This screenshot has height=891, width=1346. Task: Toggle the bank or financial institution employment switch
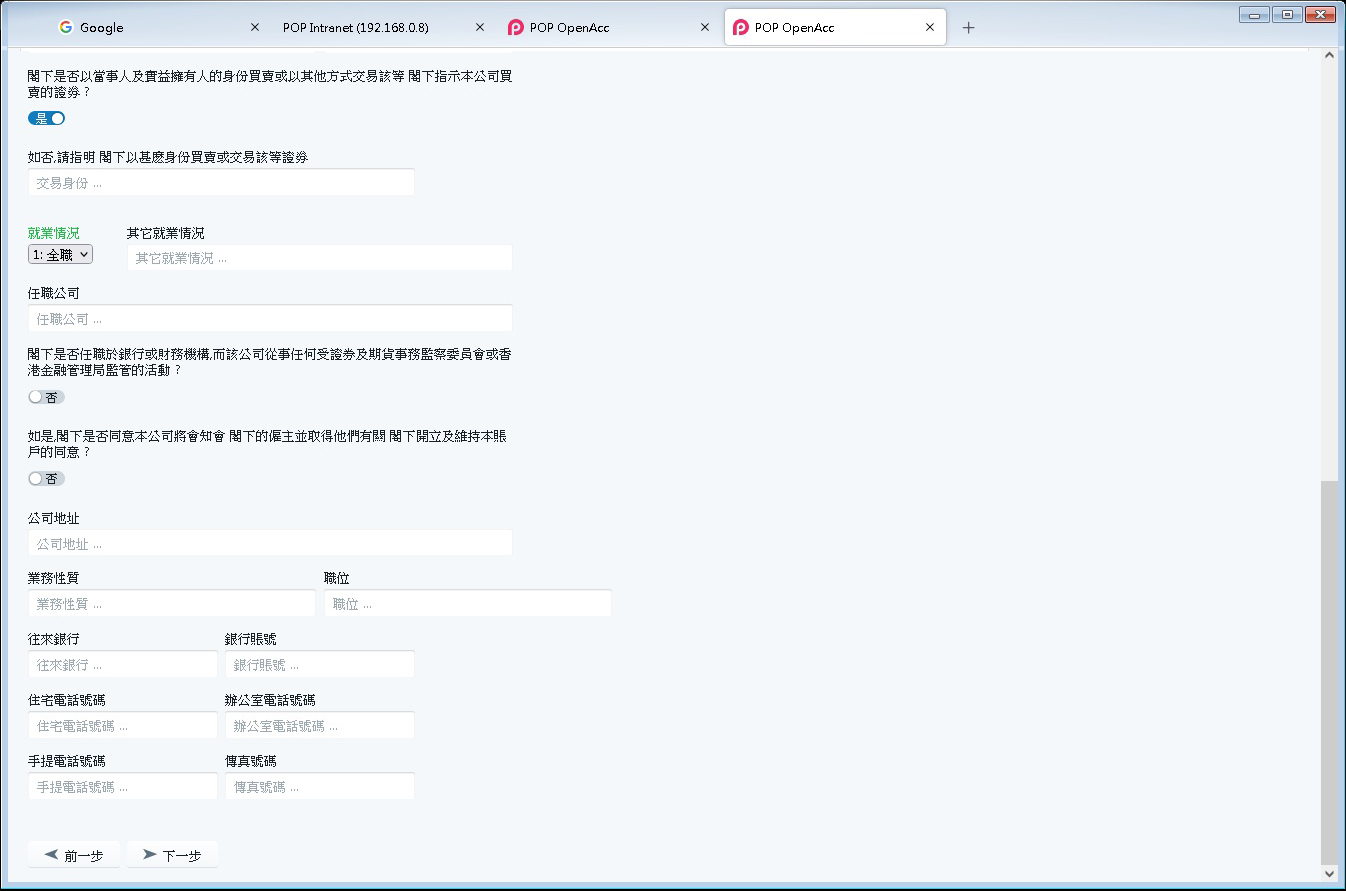coord(47,397)
